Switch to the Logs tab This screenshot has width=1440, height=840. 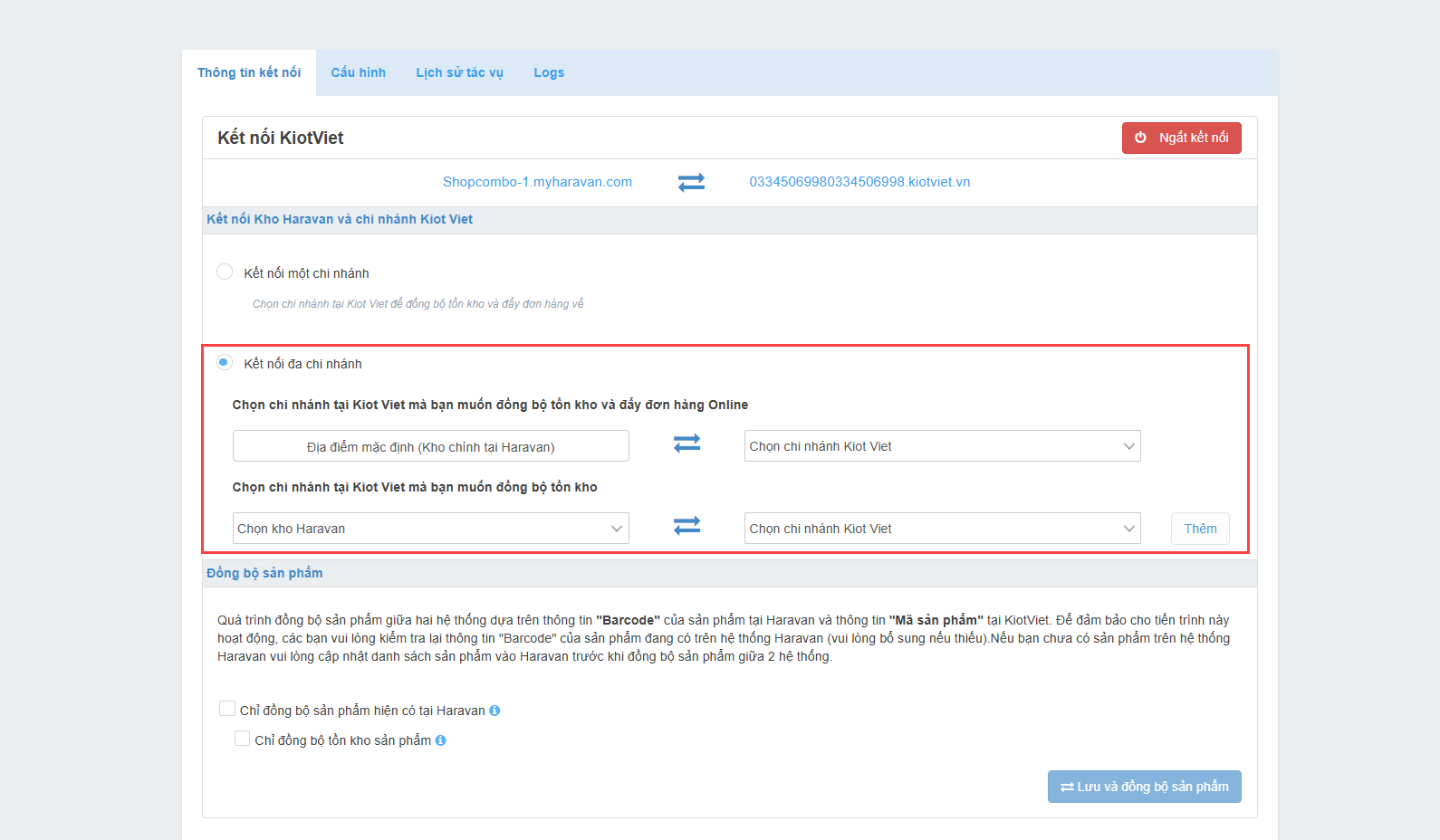(549, 72)
